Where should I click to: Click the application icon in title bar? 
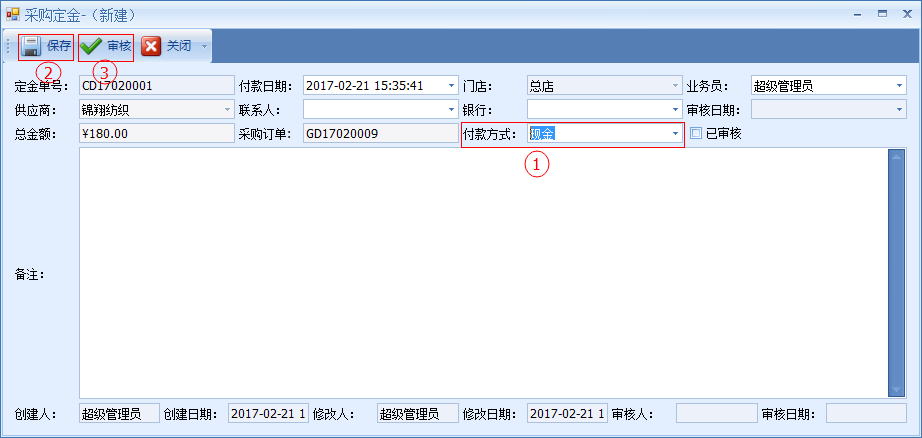click(x=12, y=15)
